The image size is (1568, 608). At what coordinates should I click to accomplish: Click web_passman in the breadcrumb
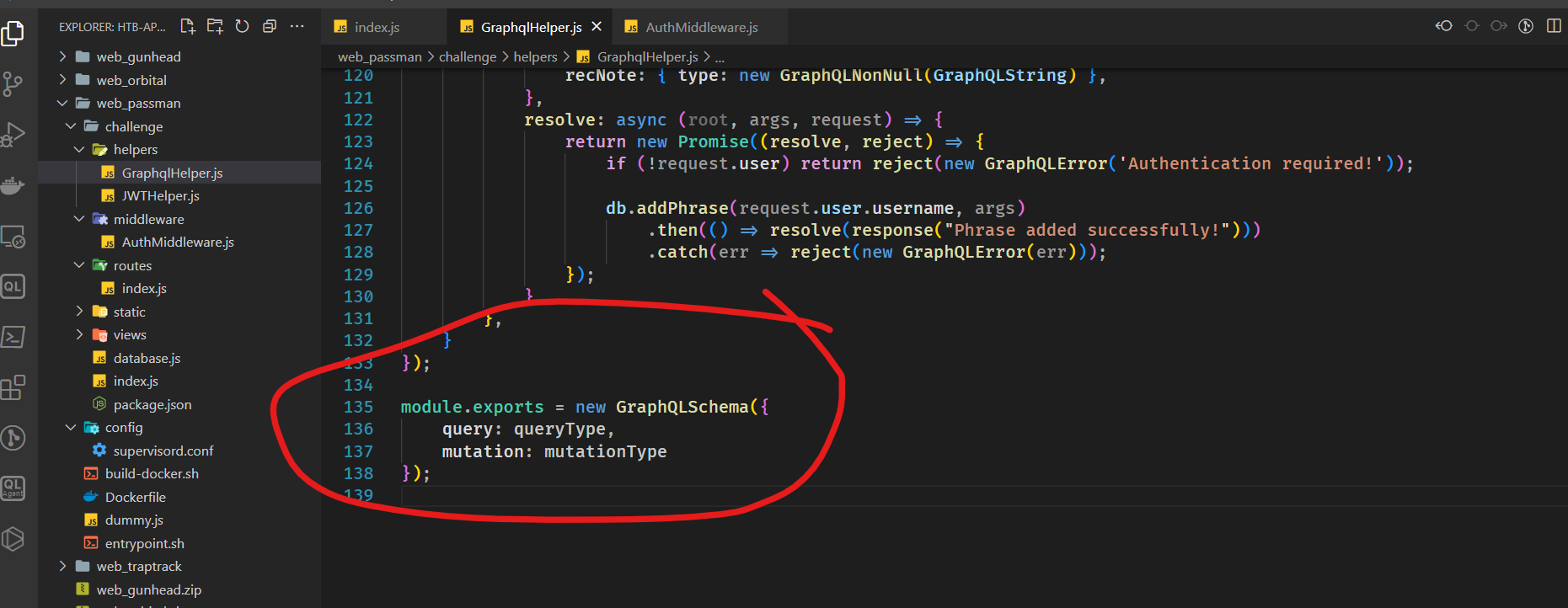pyautogui.click(x=380, y=56)
